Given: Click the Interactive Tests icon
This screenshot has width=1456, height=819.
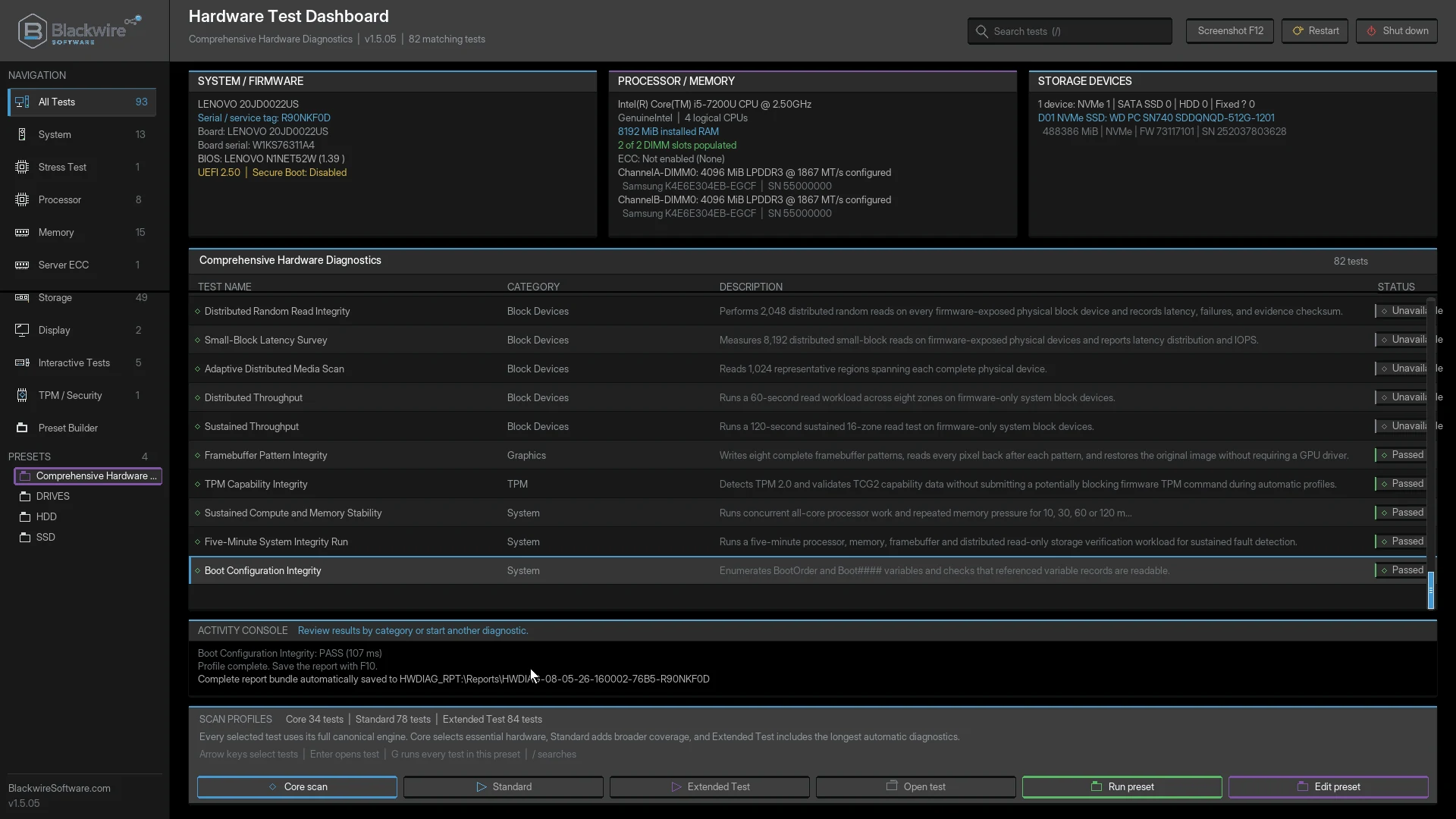Looking at the screenshot, I should click(22, 363).
